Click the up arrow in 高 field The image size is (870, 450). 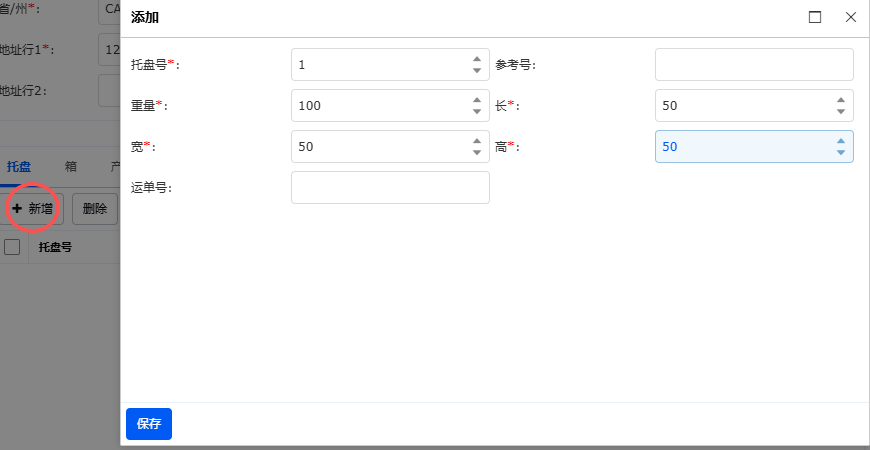coord(841,141)
